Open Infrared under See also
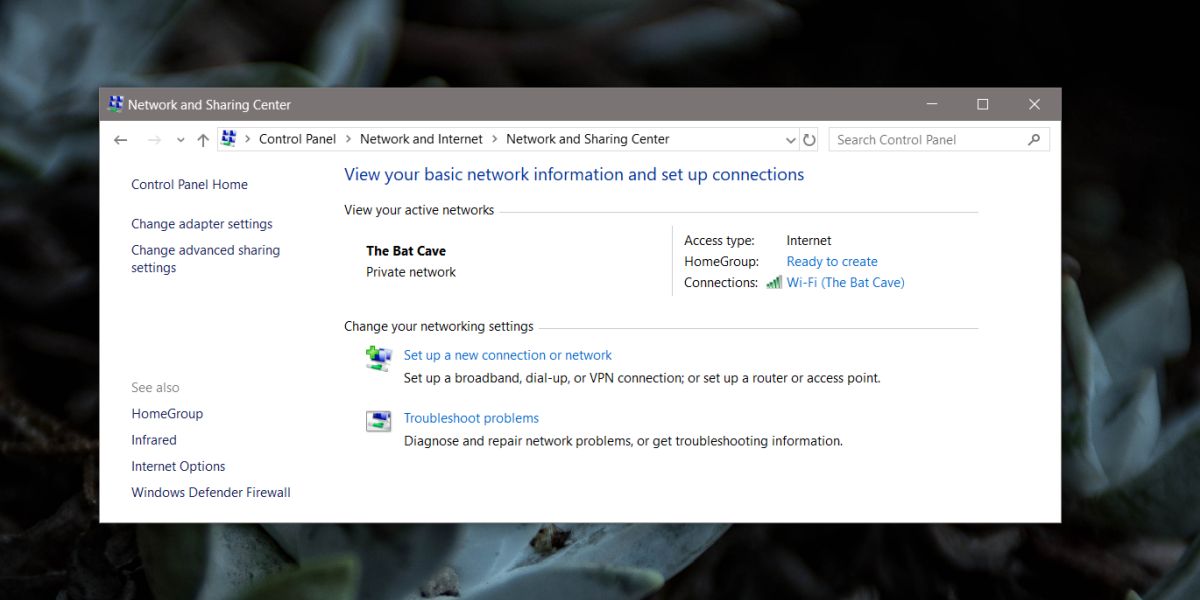 [x=154, y=440]
